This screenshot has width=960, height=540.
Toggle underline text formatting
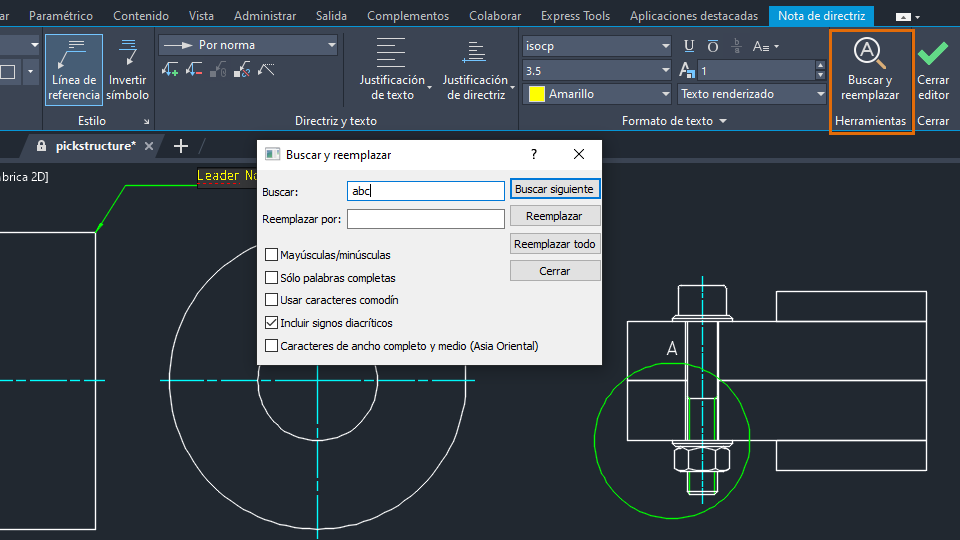point(689,46)
